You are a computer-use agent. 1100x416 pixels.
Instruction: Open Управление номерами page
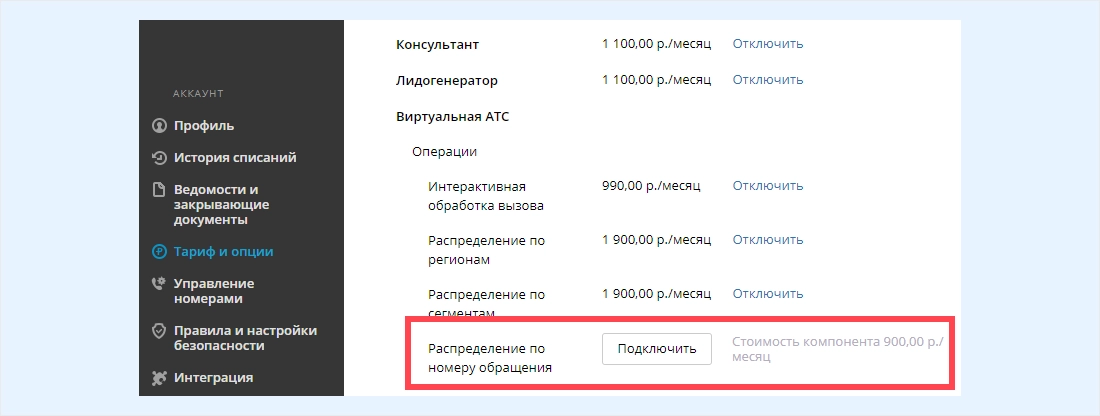214,291
